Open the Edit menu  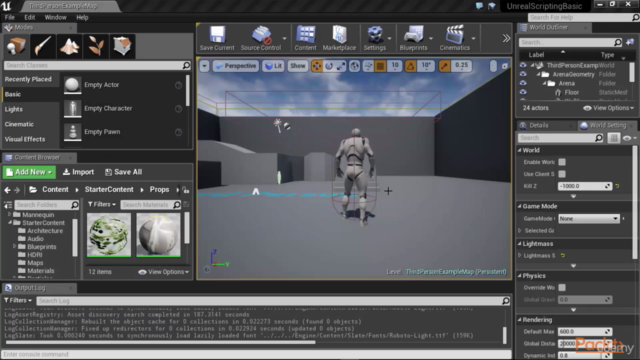click(29, 18)
